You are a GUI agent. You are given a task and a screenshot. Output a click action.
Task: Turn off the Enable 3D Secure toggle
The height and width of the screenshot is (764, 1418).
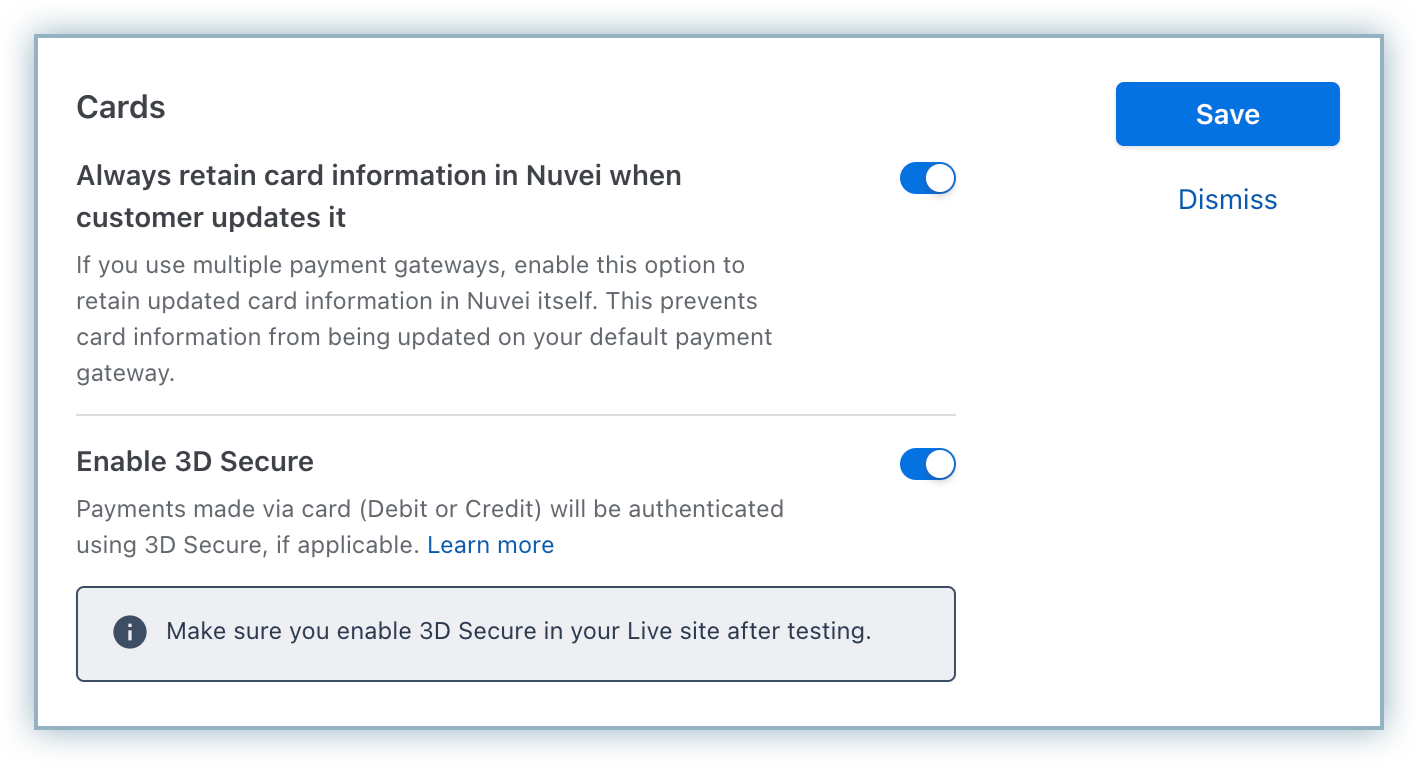click(x=927, y=464)
